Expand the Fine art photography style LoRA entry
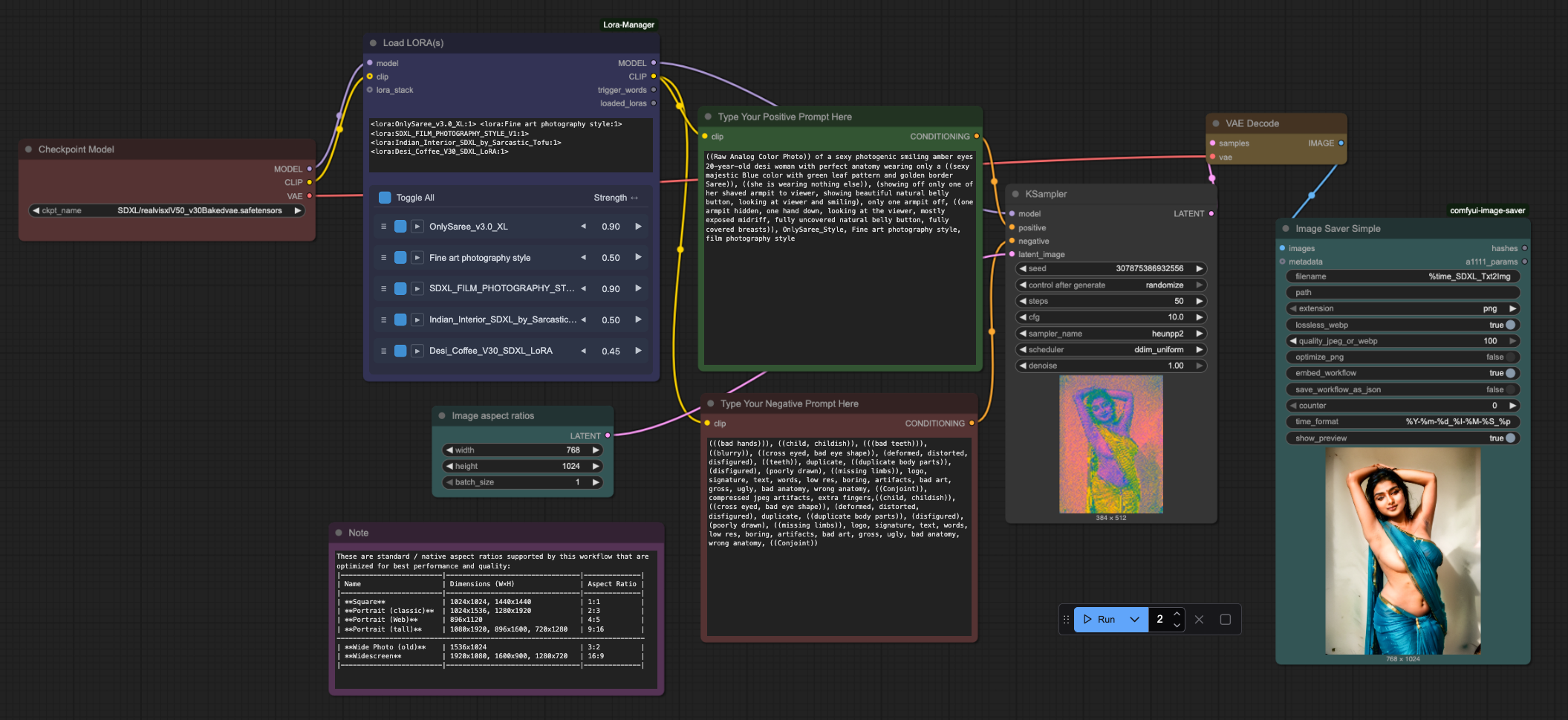The height and width of the screenshot is (720, 1568). [417, 258]
